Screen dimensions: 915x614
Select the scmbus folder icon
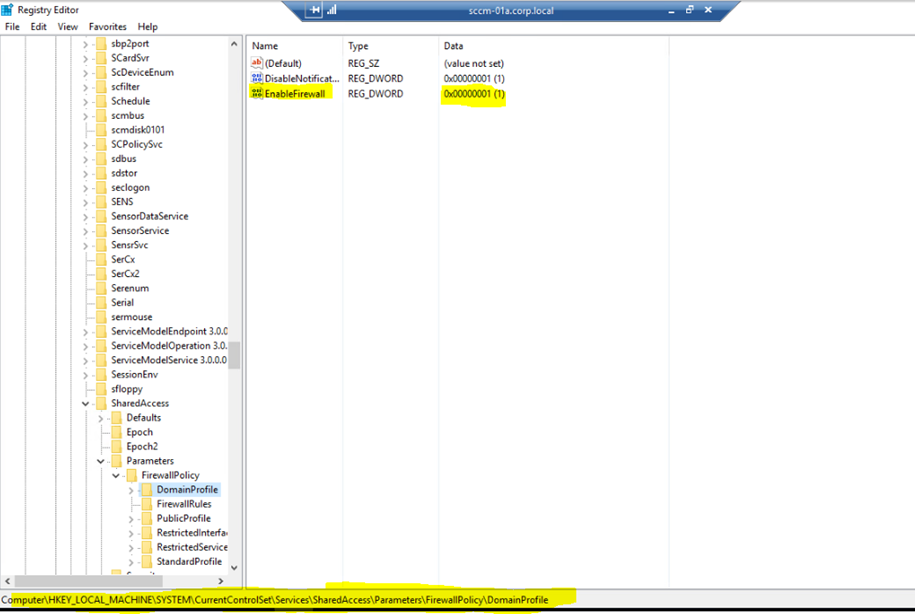102,116
